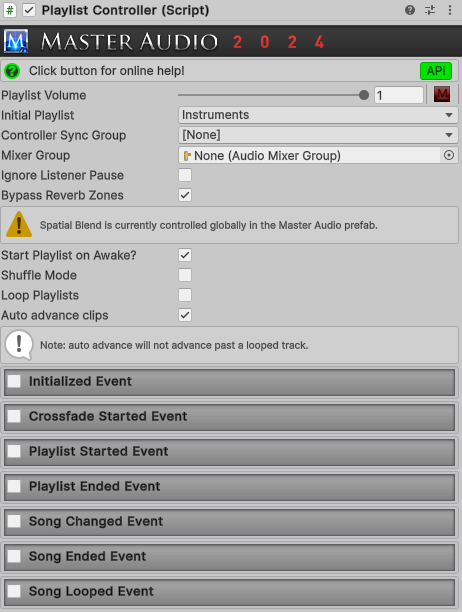This screenshot has width=462, height=612.
Task: Check the Playlist Ended Event box
Action: pyautogui.click(x=14, y=486)
